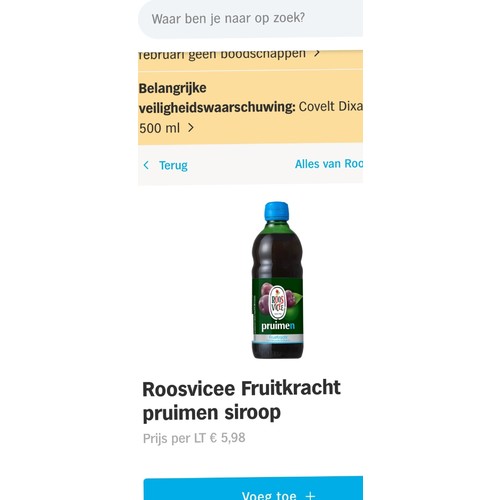Go back using the 'Terug' link
Viewport: 500px width, 500px height.
point(173,165)
